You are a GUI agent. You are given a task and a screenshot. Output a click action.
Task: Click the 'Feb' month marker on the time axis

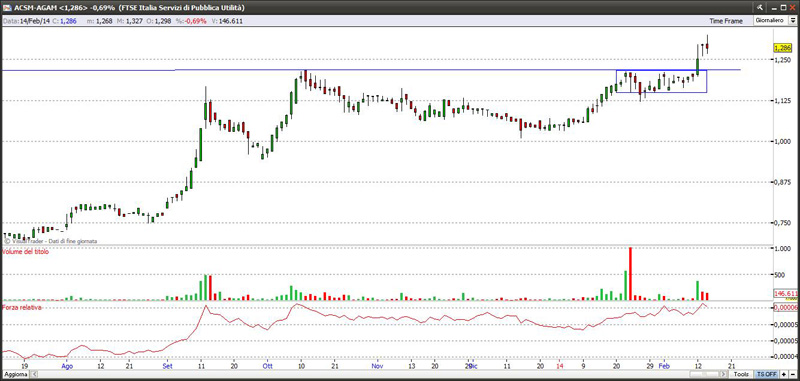(663, 366)
